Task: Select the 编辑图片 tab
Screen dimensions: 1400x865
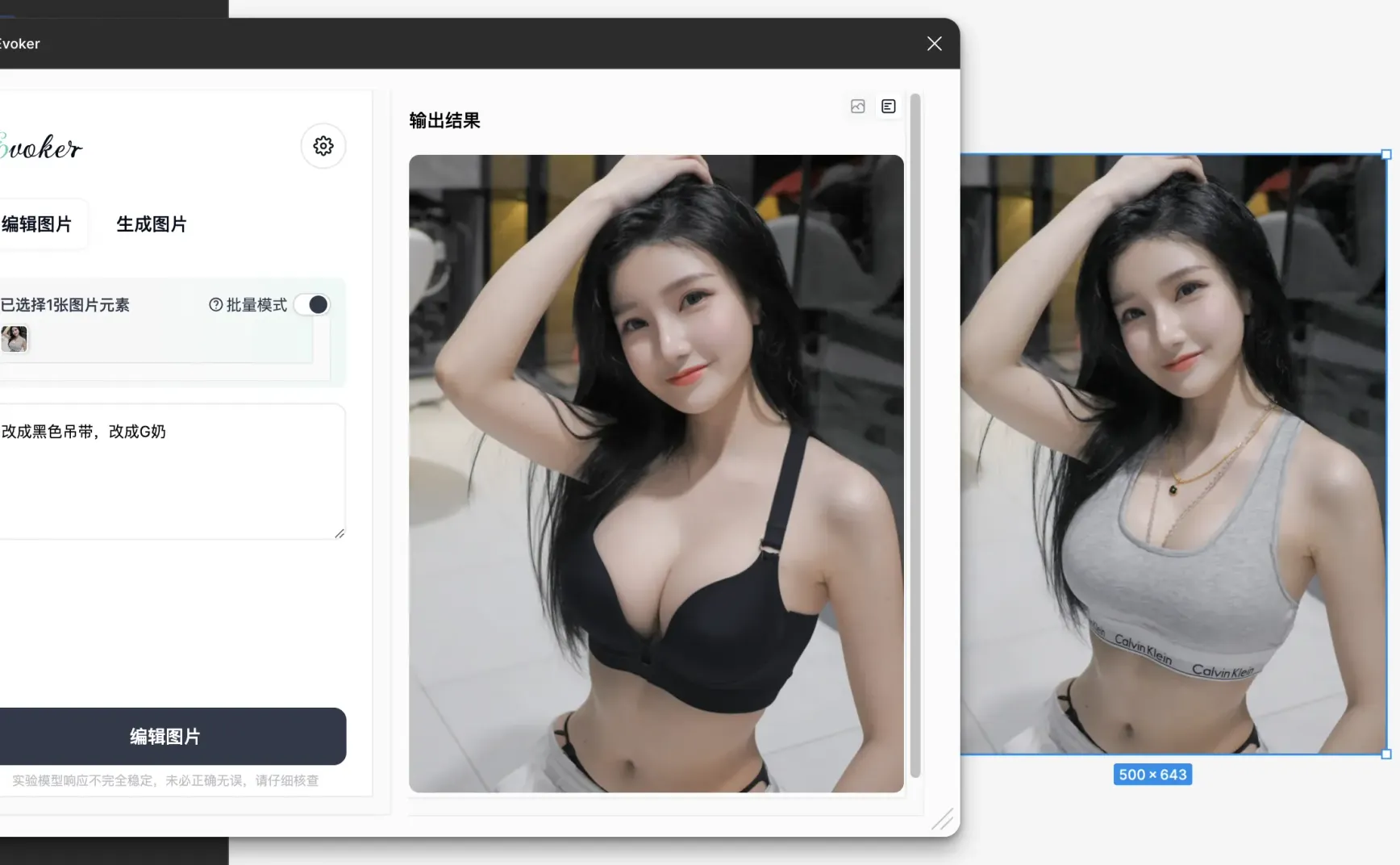Action: 36,224
